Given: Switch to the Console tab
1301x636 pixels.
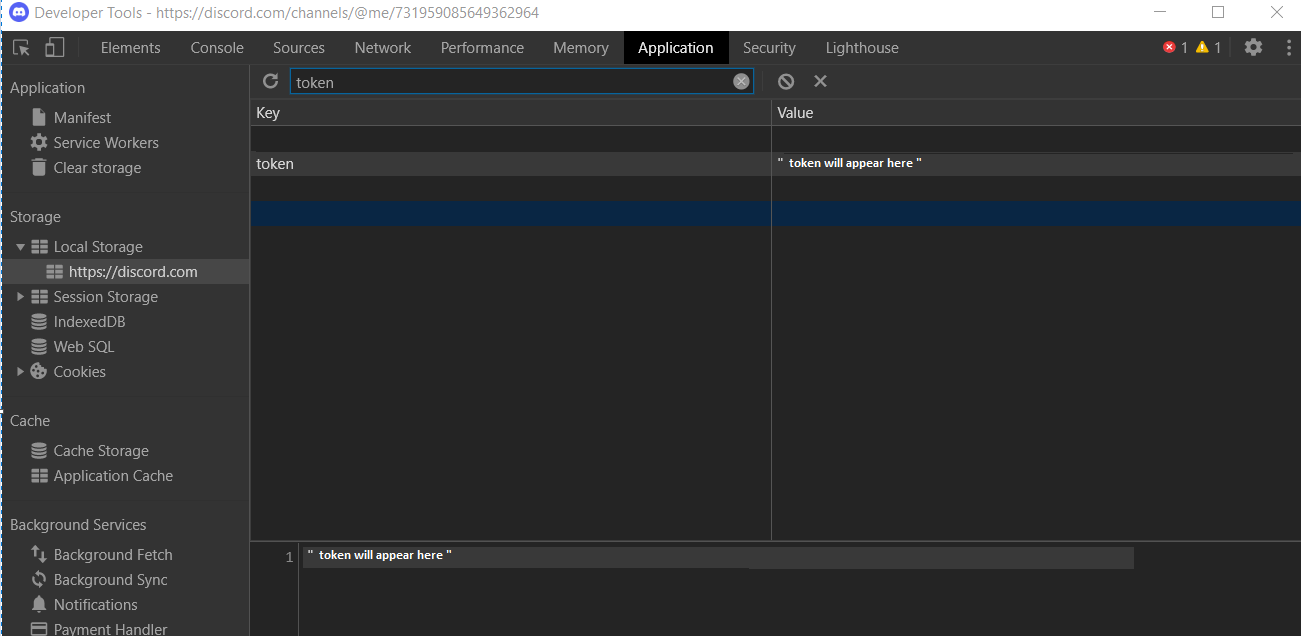Looking at the screenshot, I should [x=216, y=47].
